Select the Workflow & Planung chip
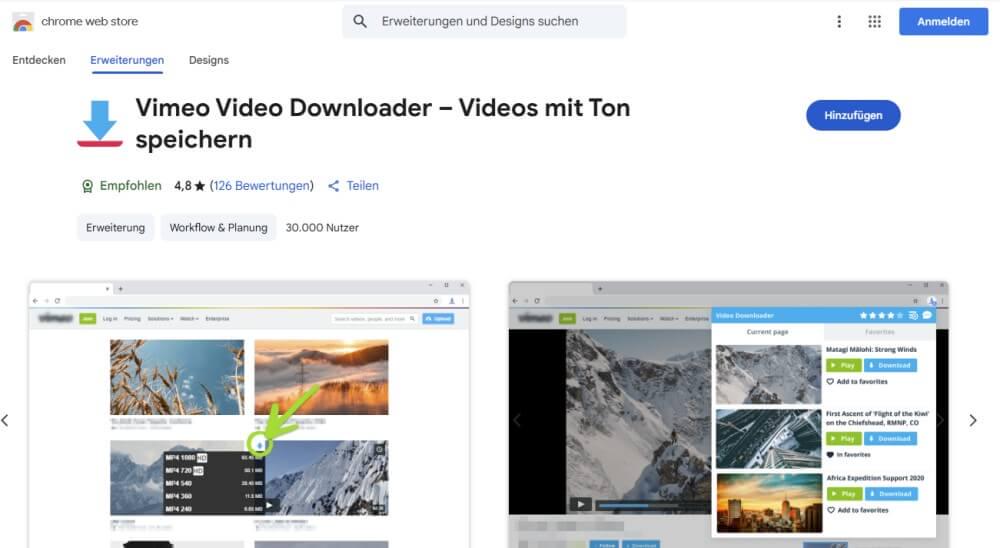The height and width of the screenshot is (548, 1000). pos(218,228)
